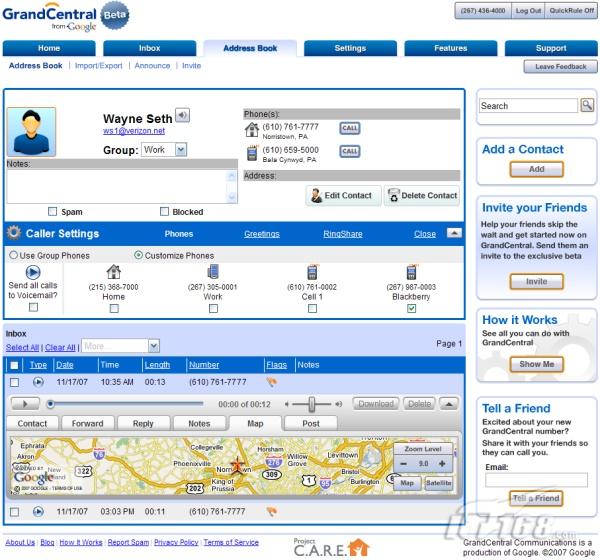Click the GrandCentral Beta logo
The width and height of the screenshot is (600, 560).
click(x=66, y=16)
